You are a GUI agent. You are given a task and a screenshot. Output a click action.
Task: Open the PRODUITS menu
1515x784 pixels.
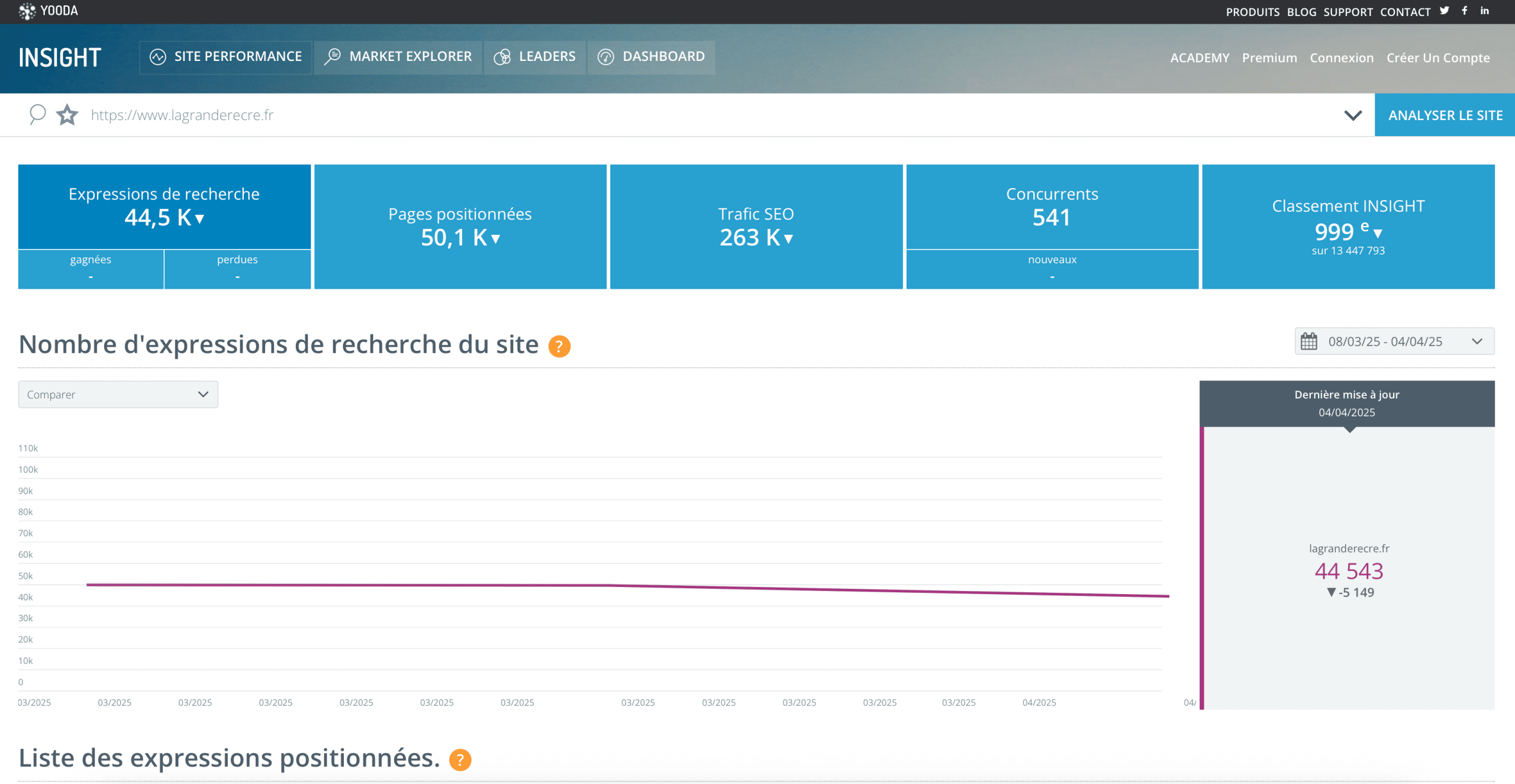tap(1252, 12)
